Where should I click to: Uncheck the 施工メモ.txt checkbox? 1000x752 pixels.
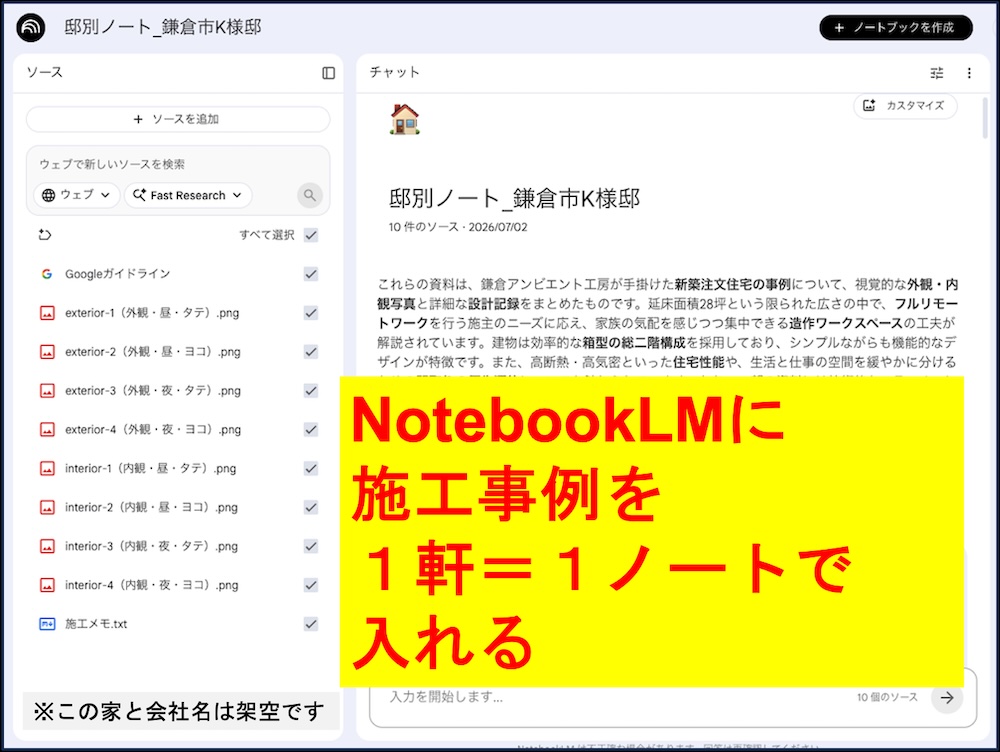(x=311, y=624)
